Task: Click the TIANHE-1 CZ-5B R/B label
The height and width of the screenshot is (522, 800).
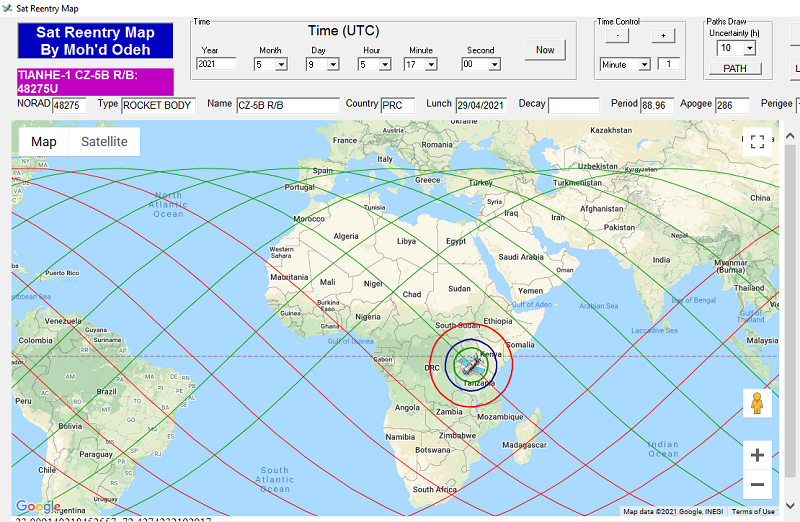Action: tap(95, 82)
